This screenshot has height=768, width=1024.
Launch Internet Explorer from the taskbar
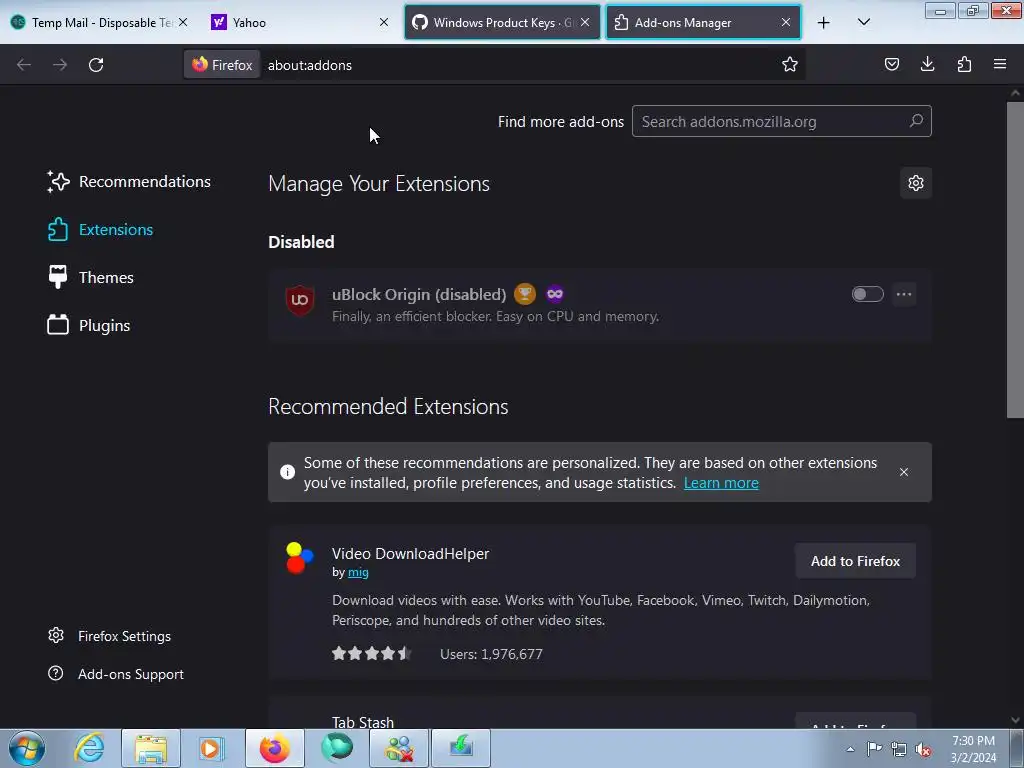point(89,748)
